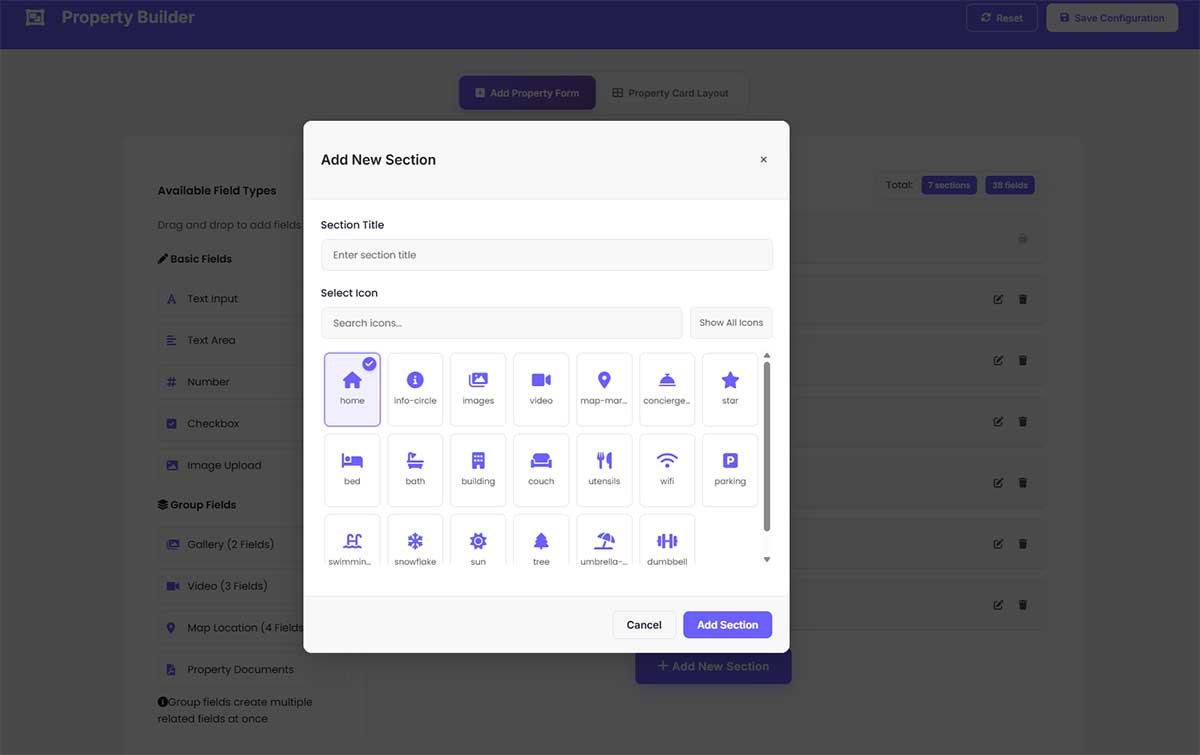Choose the parking icon
Viewport: 1200px width, 755px height.
(729, 468)
